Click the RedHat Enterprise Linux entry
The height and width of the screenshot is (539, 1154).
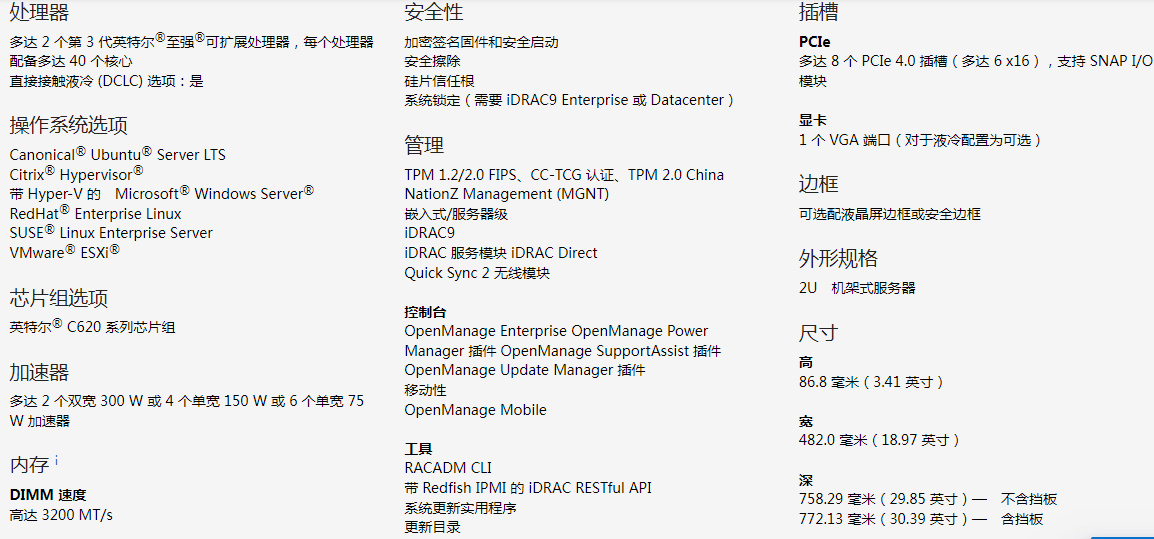click(96, 213)
